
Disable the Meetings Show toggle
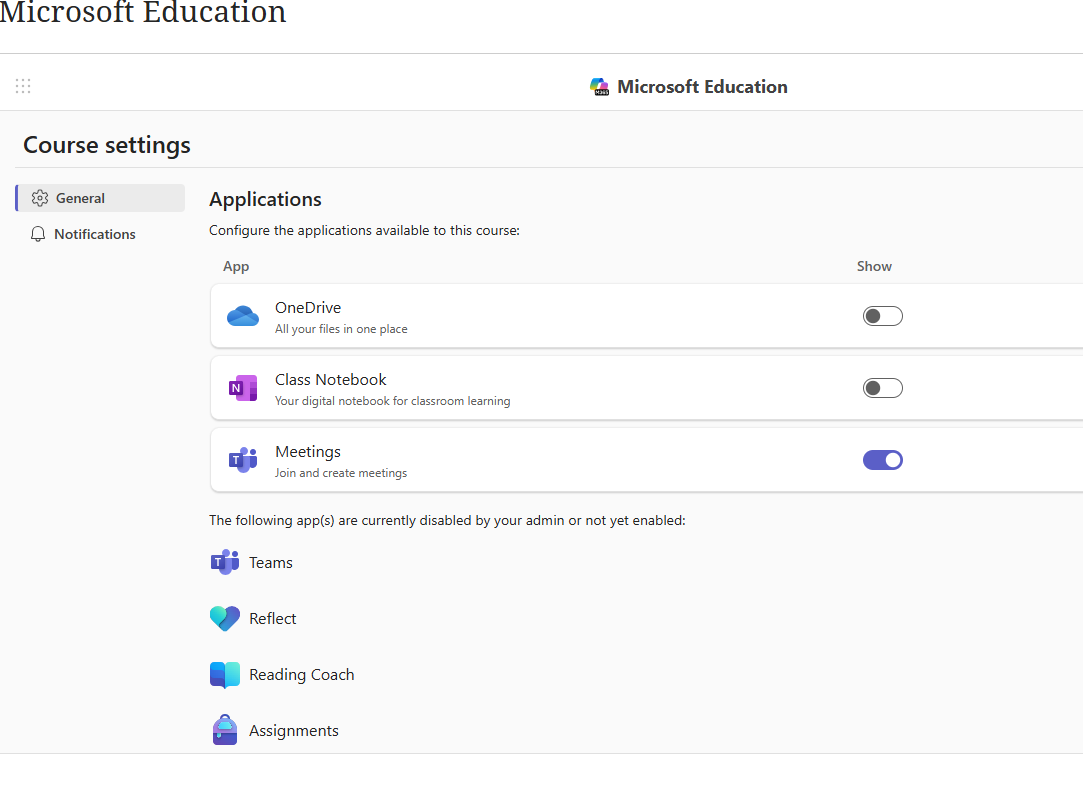tap(883, 459)
